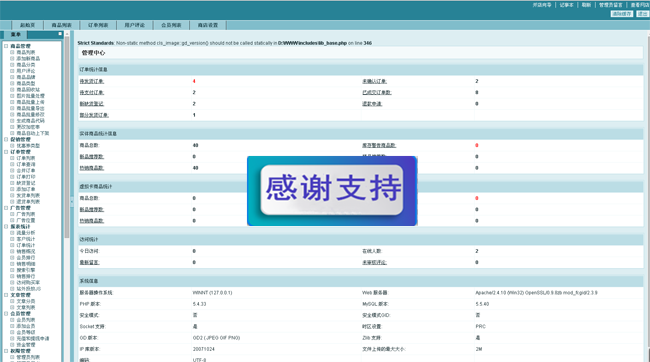Open 搜索引擎 in the sidebar
The width and height of the screenshot is (650, 362).
pos(26,270)
